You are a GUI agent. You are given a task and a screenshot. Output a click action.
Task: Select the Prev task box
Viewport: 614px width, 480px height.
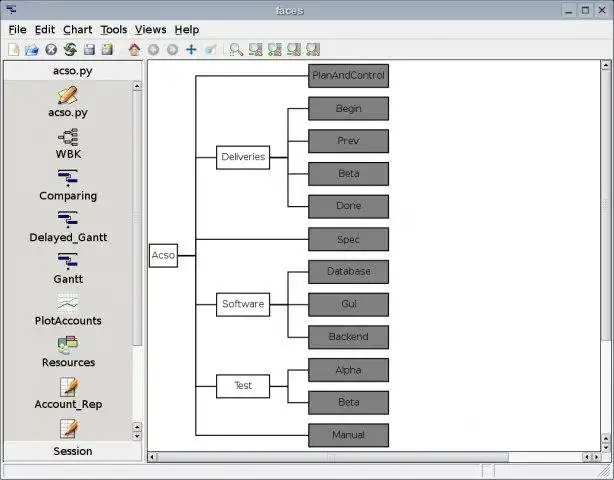(349, 141)
